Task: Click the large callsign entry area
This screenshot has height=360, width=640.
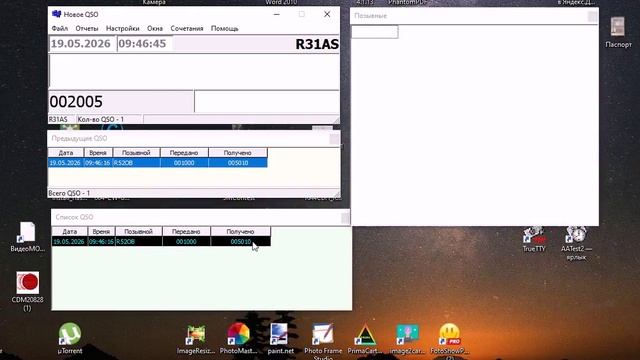Action: tap(194, 72)
